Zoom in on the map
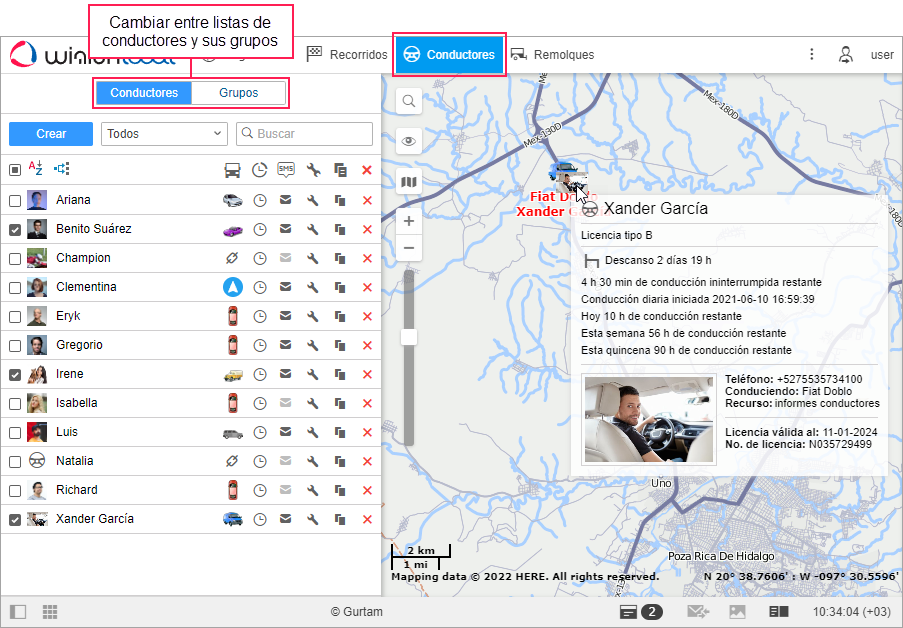Screen dimensions: 903x628 (x=409, y=221)
